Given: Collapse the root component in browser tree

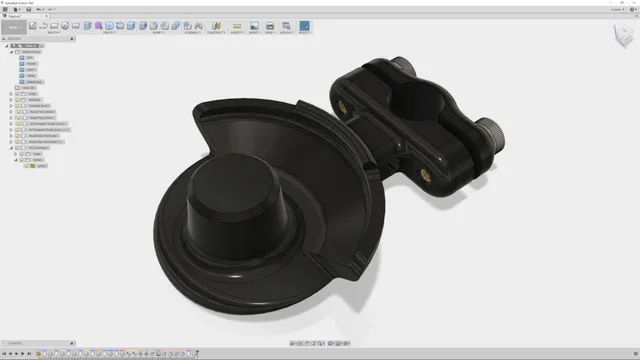Looking at the screenshot, I should 7,46.
